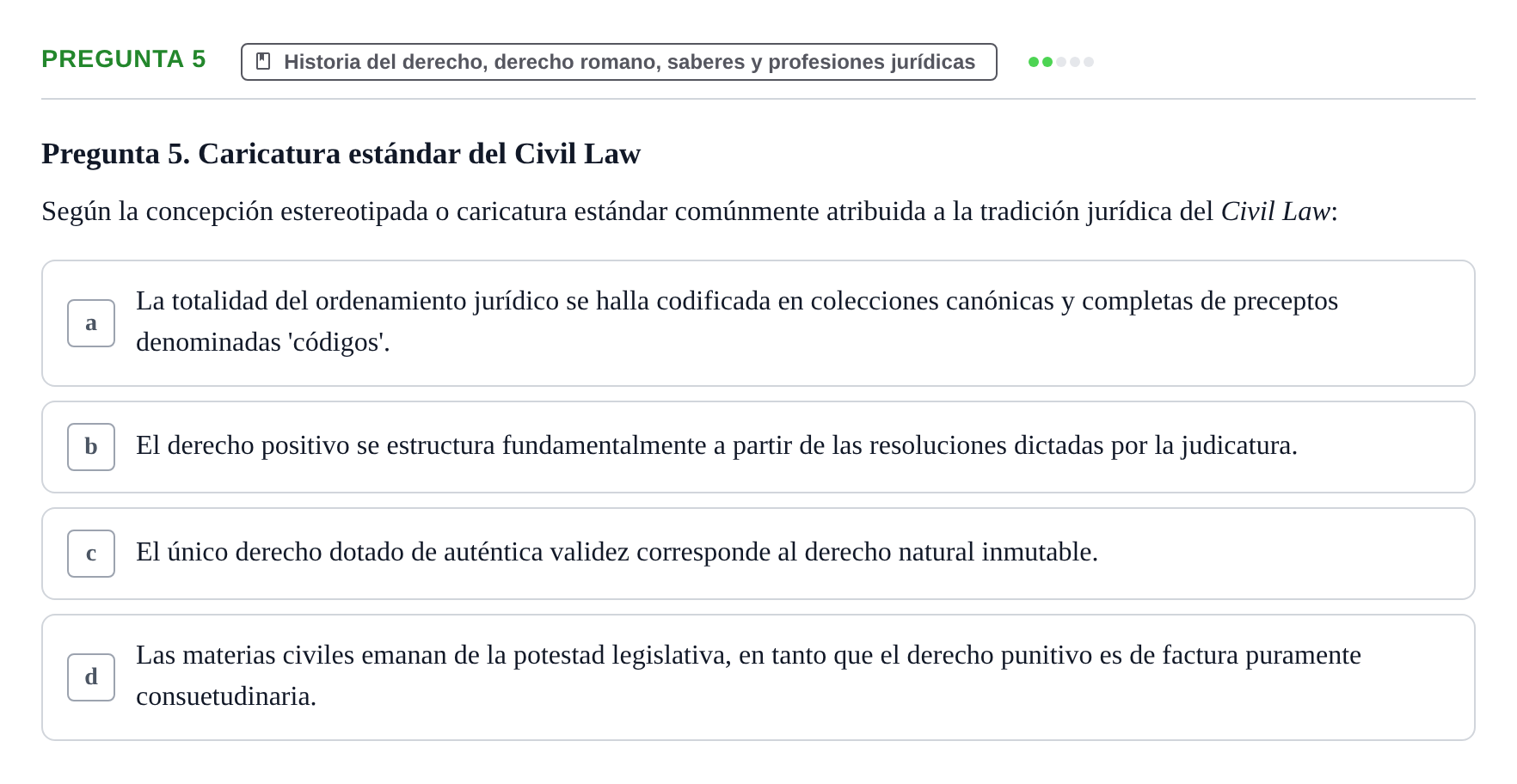The image size is (1517, 784).
Task: Click the Historia del derecho topic tag
Action: (x=619, y=62)
